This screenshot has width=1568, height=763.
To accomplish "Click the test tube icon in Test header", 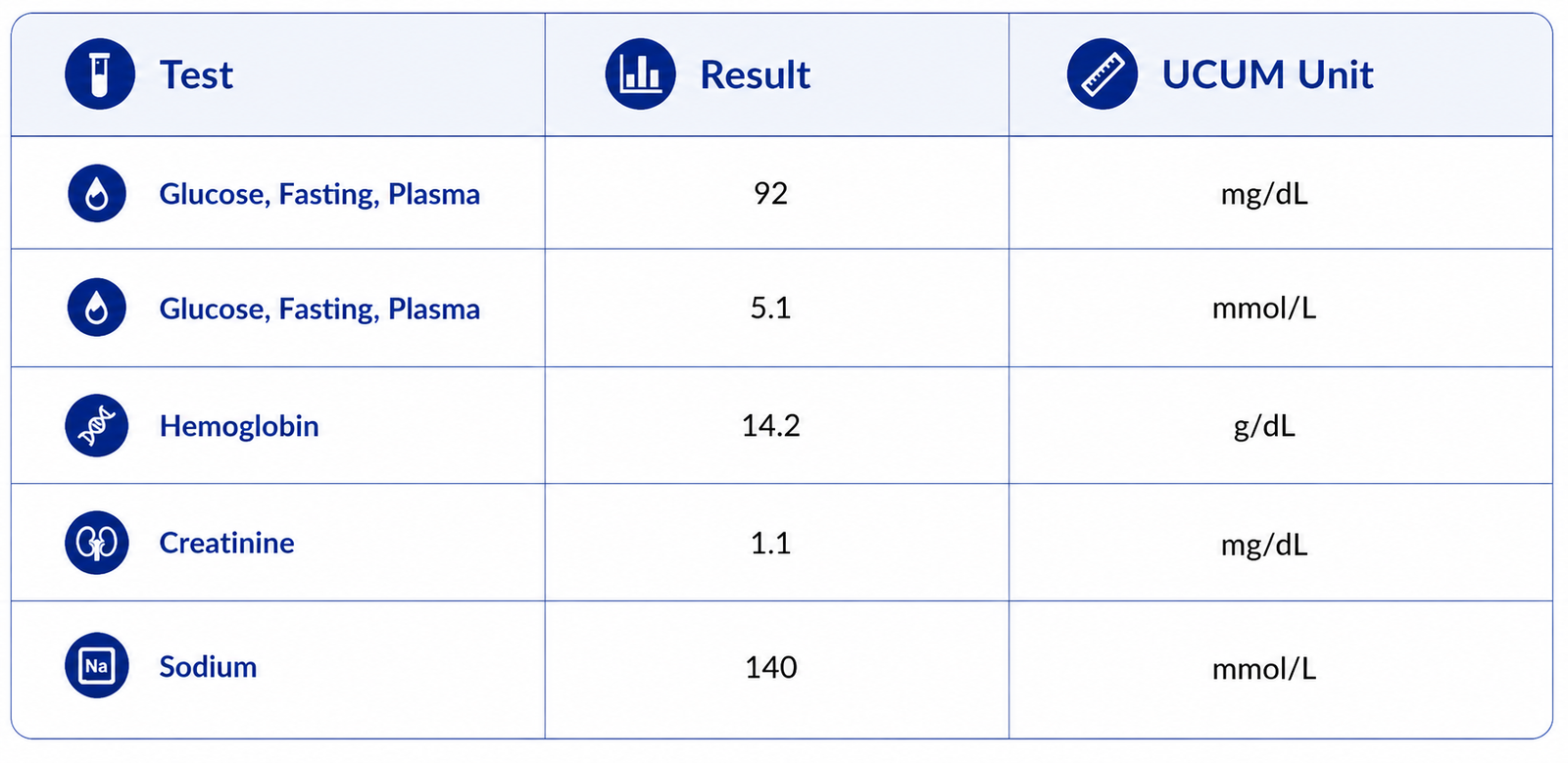I will coord(99,73).
